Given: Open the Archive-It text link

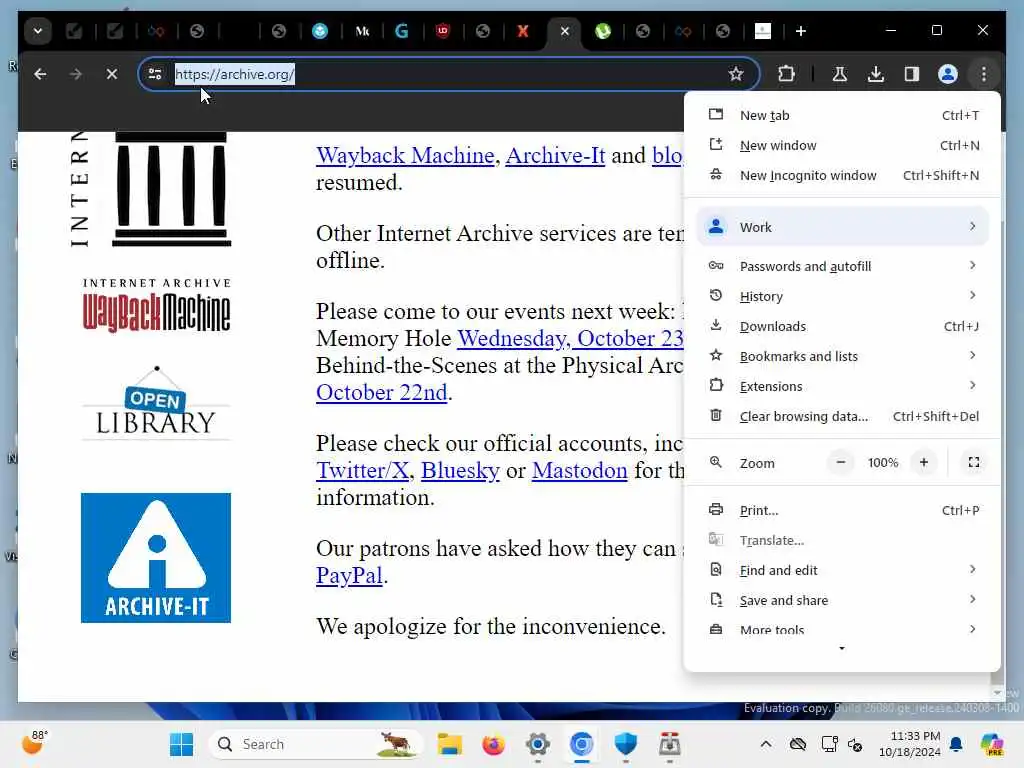Looking at the screenshot, I should click(555, 155).
